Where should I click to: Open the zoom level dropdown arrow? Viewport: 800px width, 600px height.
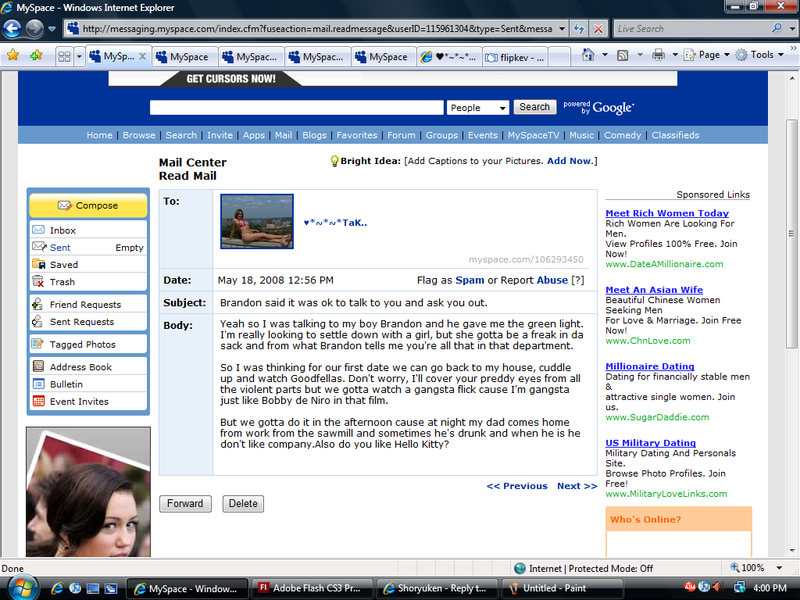click(779, 568)
